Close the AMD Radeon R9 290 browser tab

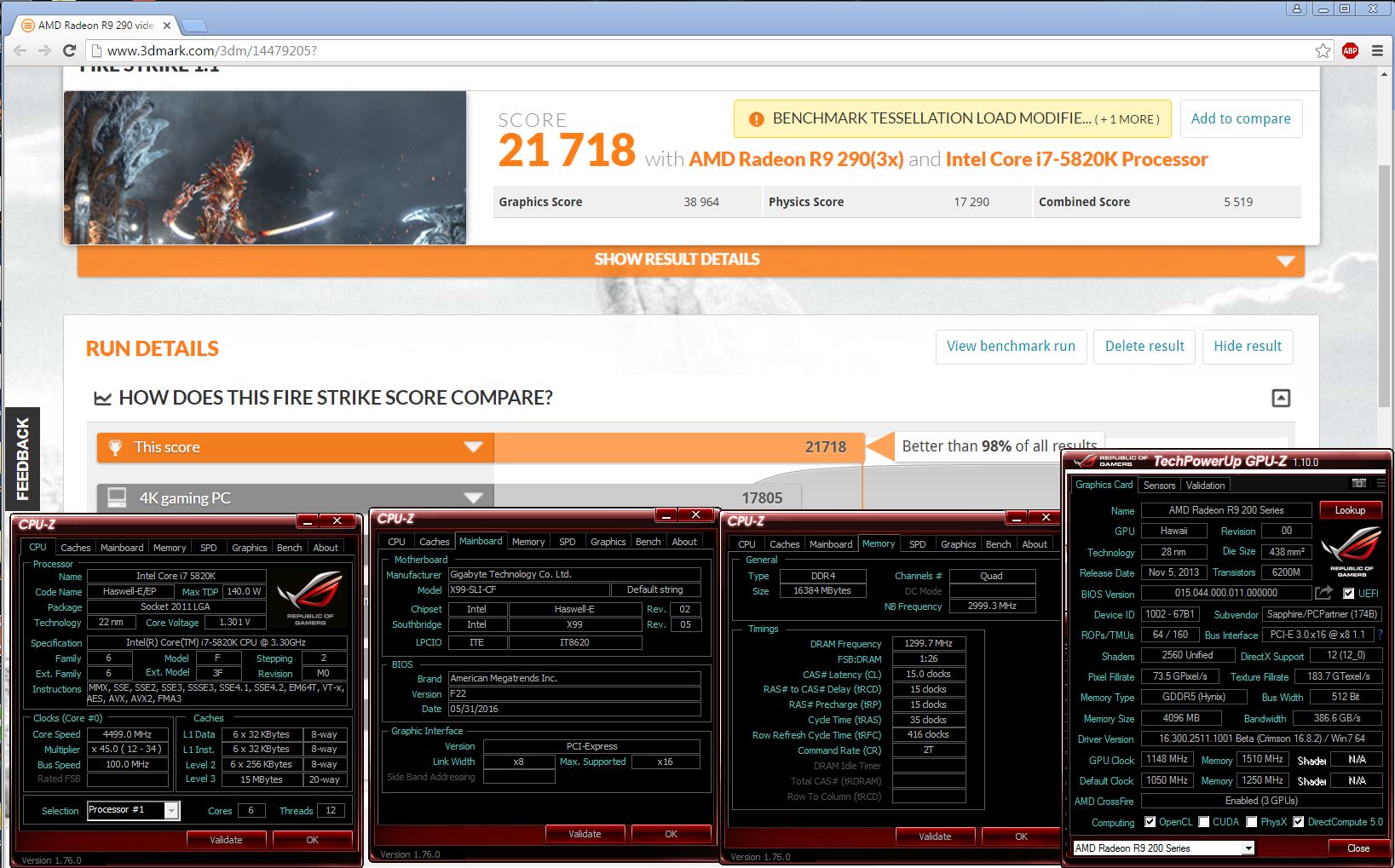pos(167,26)
